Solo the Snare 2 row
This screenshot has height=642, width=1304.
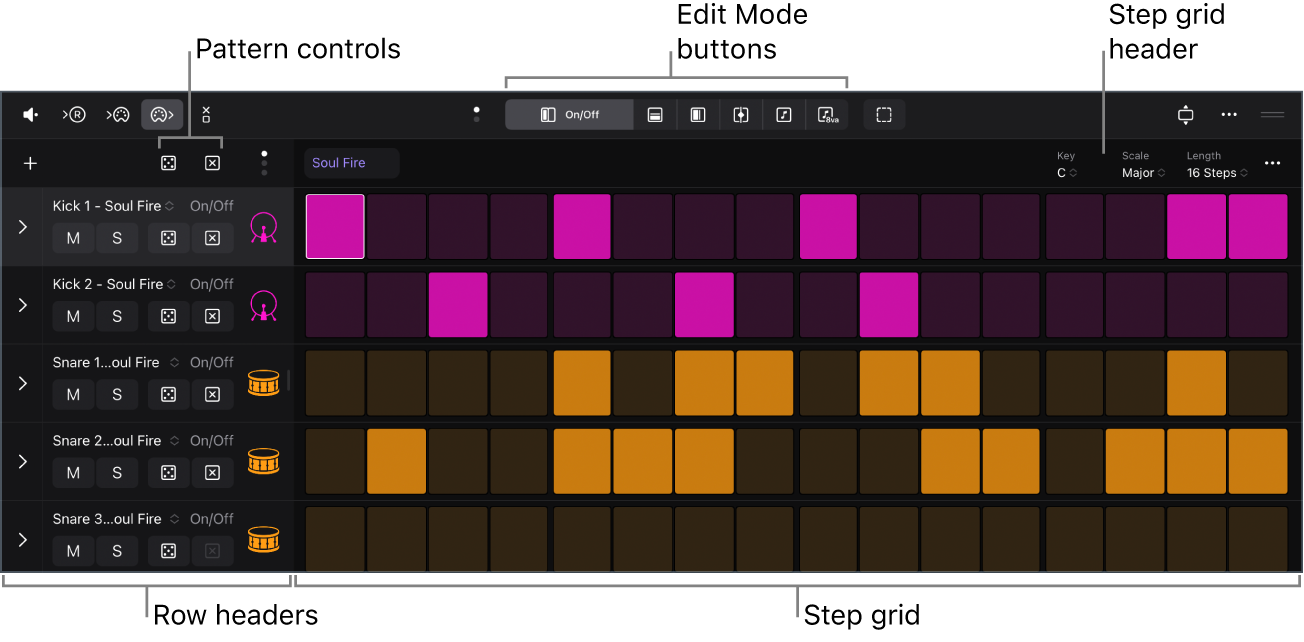click(x=116, y=473)
